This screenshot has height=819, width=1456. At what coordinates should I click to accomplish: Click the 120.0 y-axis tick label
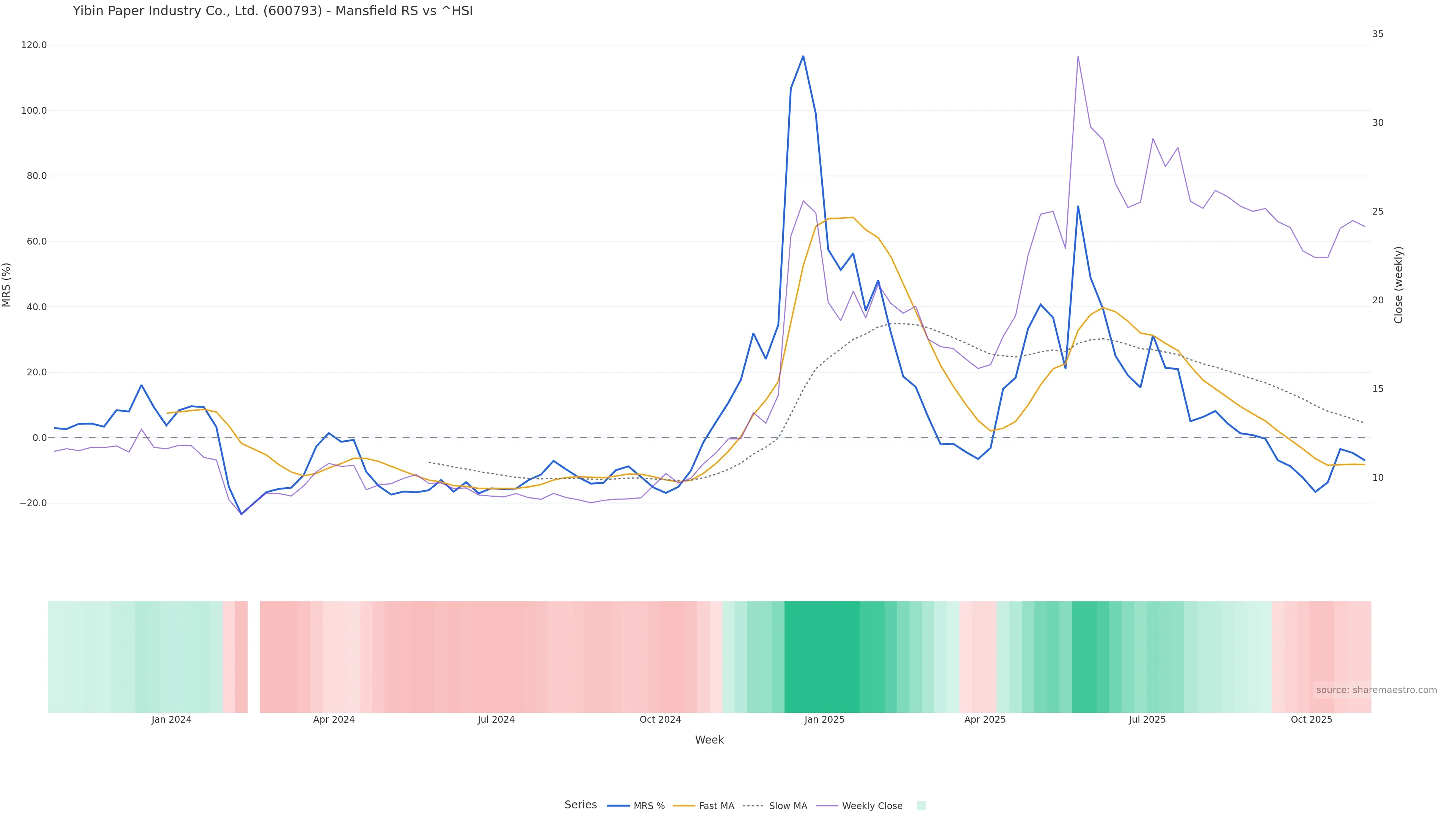tap(34, 45)
